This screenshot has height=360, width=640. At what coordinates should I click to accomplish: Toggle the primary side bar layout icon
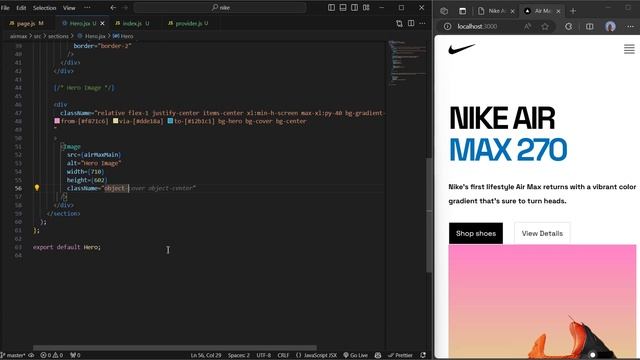point(331,8)
